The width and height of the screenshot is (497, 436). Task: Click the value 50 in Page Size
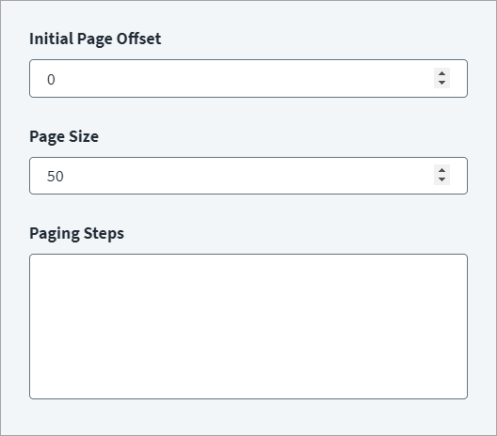(55, 176)
